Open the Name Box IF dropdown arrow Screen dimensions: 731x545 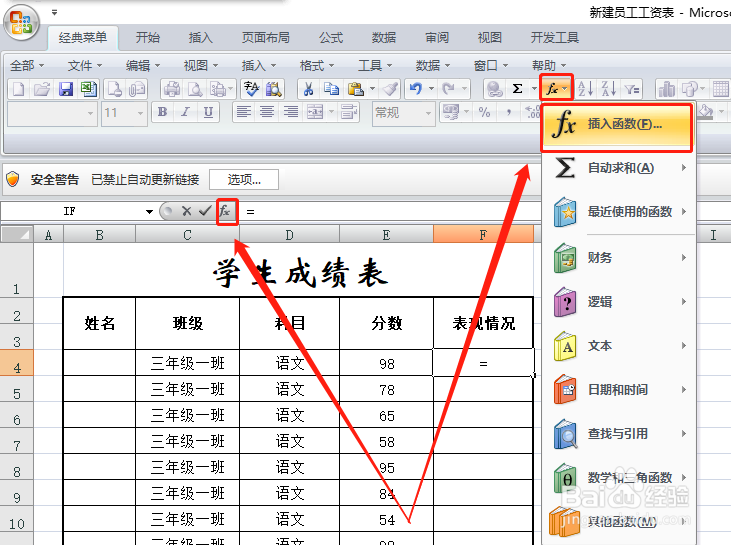click(x=149, y=212)
